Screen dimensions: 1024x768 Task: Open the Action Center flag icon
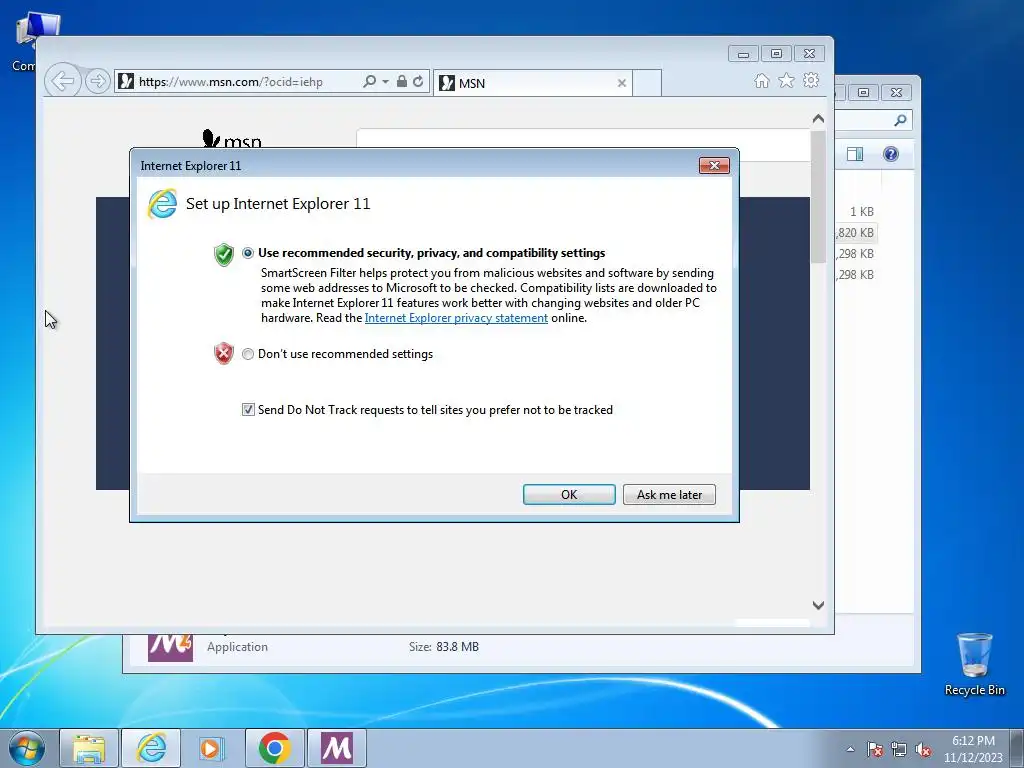[x=874, y=749]
